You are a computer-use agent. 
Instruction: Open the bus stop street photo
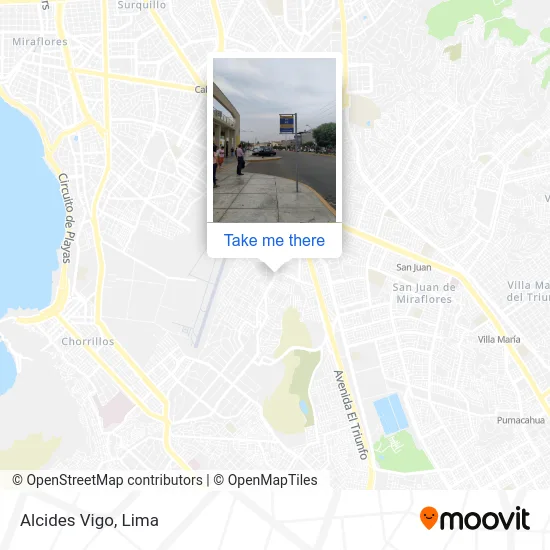(274, 140)
